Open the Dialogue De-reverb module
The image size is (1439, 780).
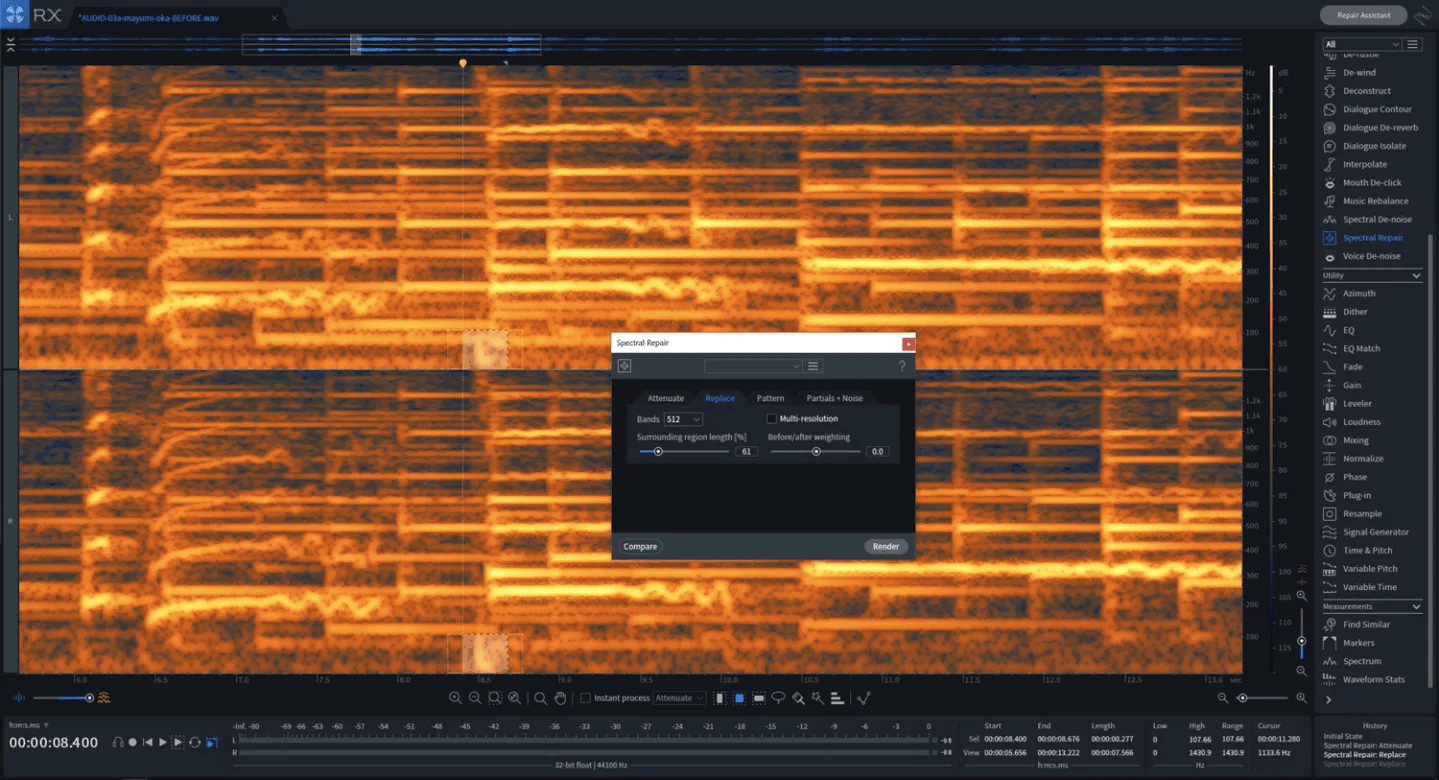[x=1379, y=128]
